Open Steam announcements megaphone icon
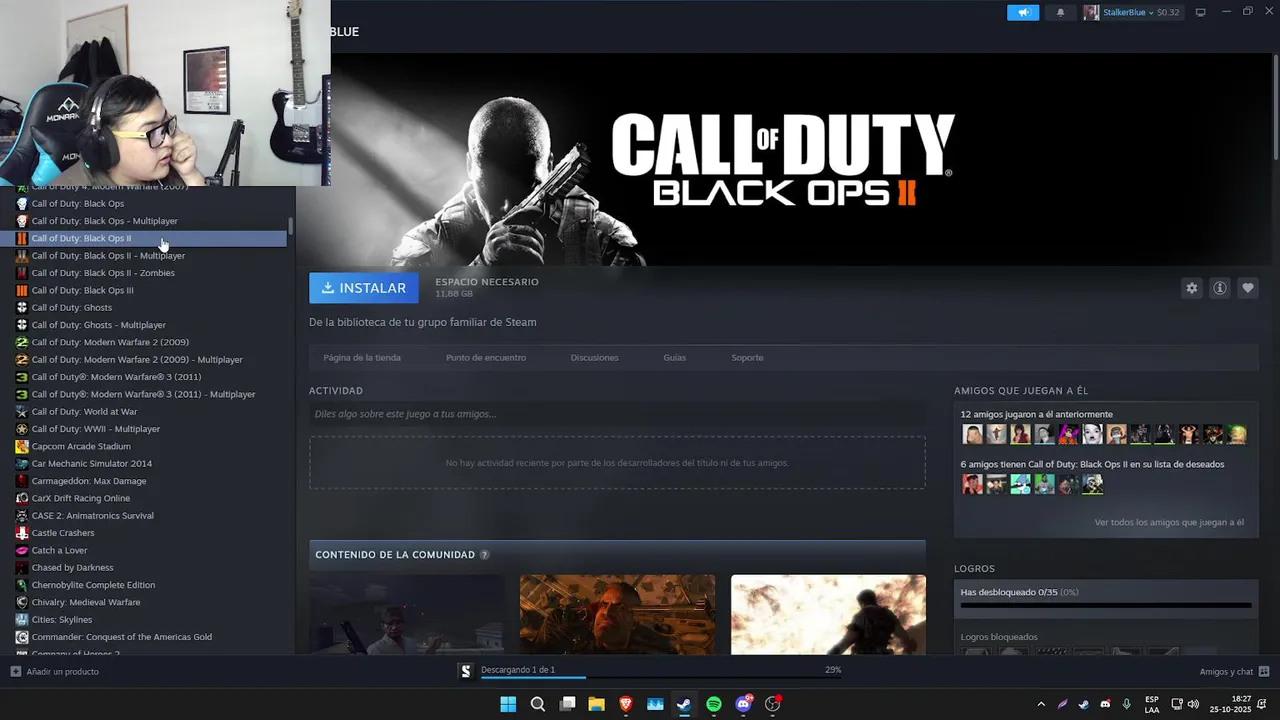Image resolution: width=1280 pixels, height=720 pixels. point(1023,12)
